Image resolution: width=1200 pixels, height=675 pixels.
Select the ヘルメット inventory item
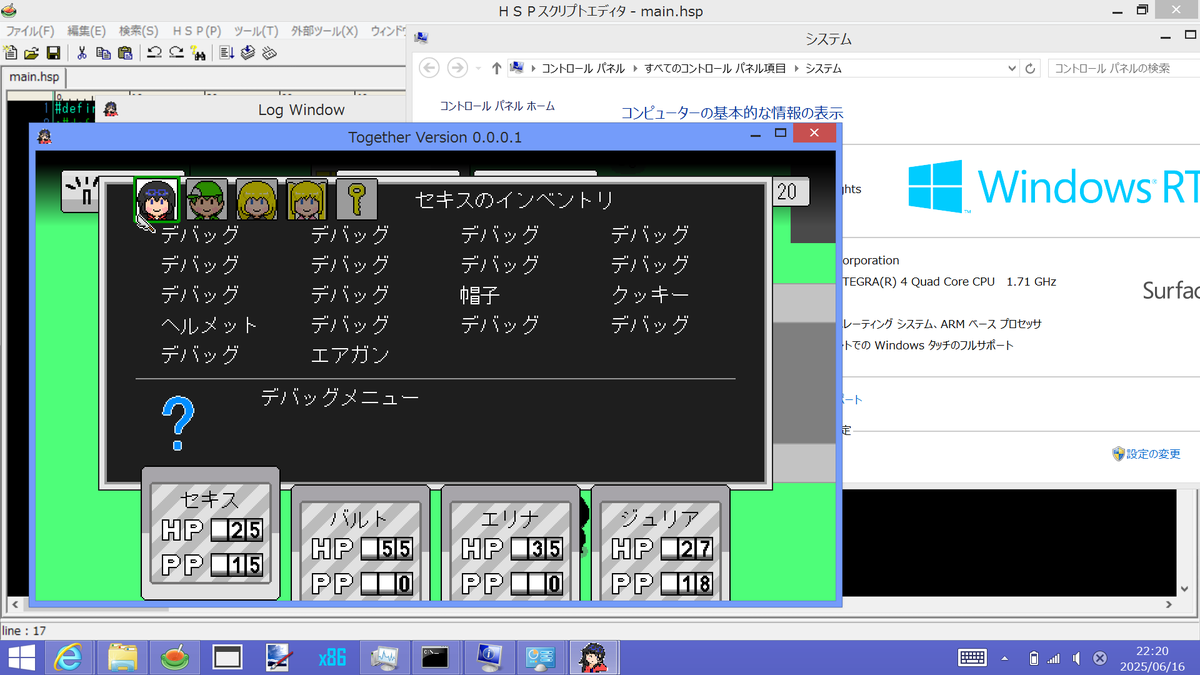209,325
